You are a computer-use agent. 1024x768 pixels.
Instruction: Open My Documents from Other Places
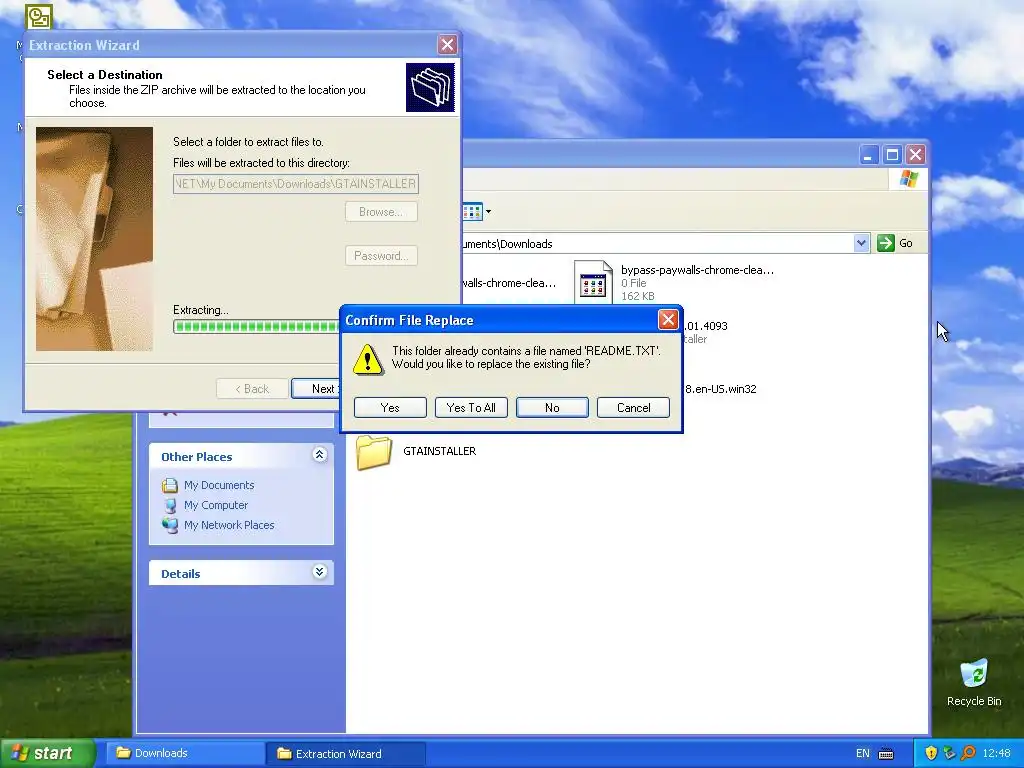point(219,485)
